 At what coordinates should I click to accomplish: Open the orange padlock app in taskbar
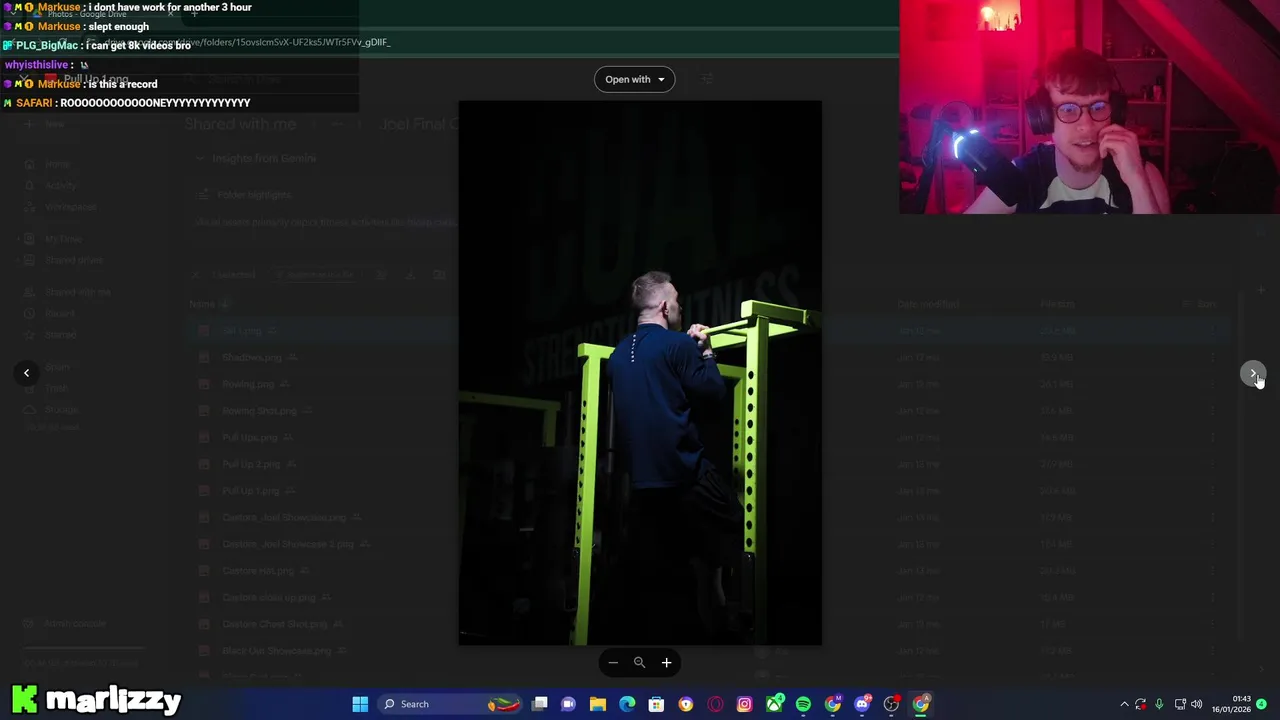pyautogui.click(x=686, y=704)
